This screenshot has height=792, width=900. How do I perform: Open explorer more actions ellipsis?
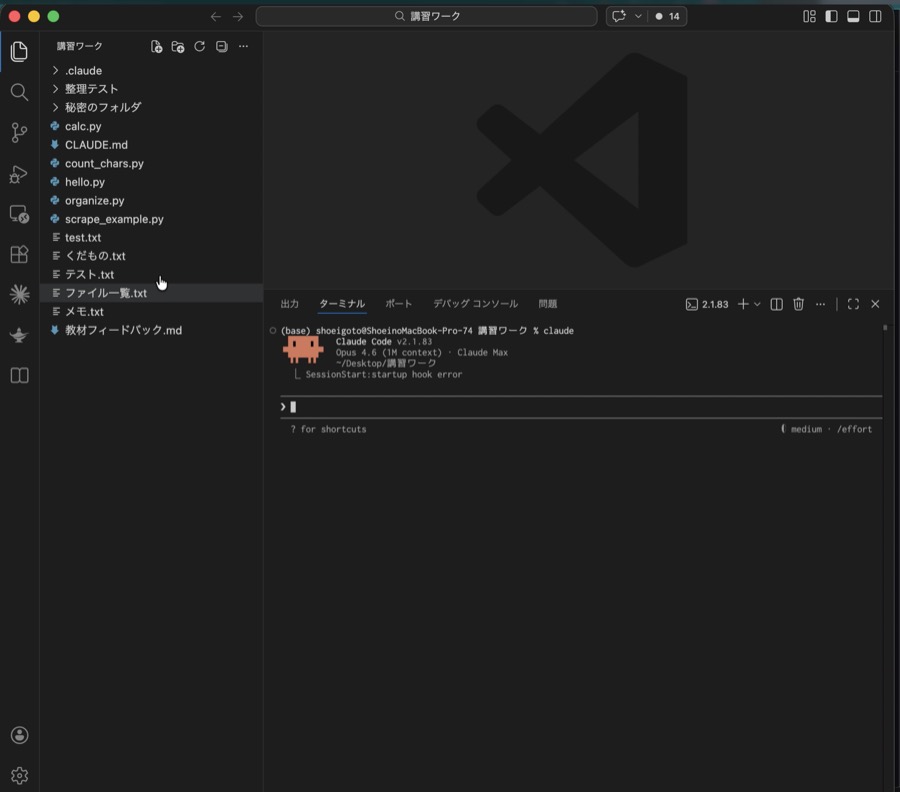(243, 46)
